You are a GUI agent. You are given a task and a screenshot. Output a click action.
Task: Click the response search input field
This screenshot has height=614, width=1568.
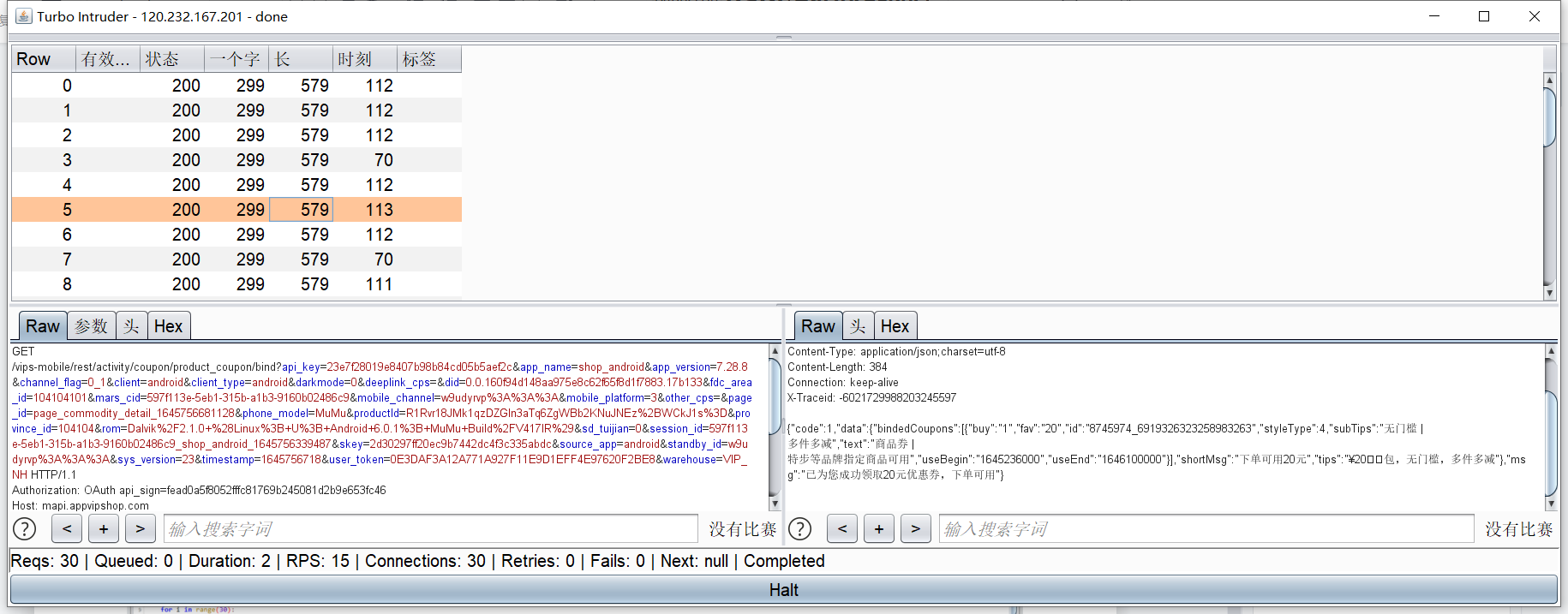(x=1206, y=529)
